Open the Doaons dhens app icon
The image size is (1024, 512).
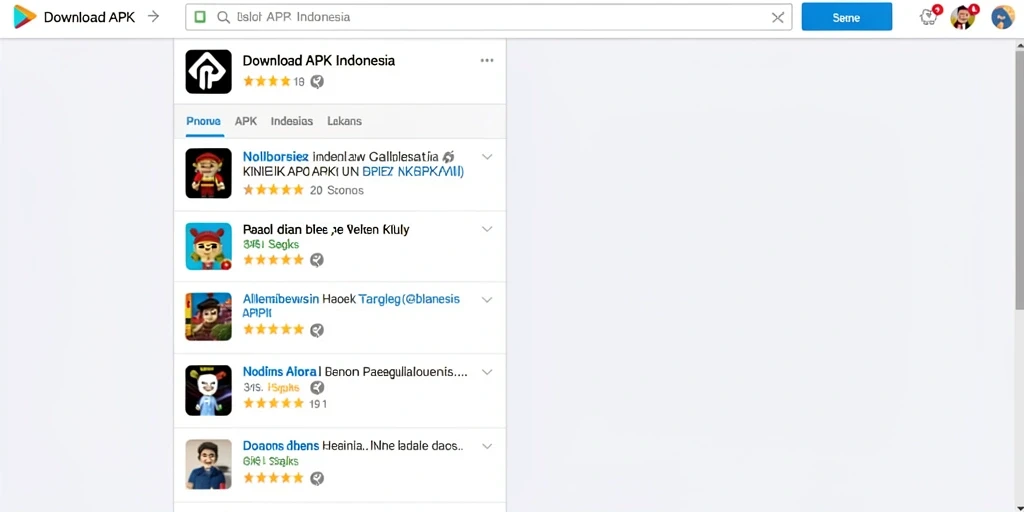point(208,464)
